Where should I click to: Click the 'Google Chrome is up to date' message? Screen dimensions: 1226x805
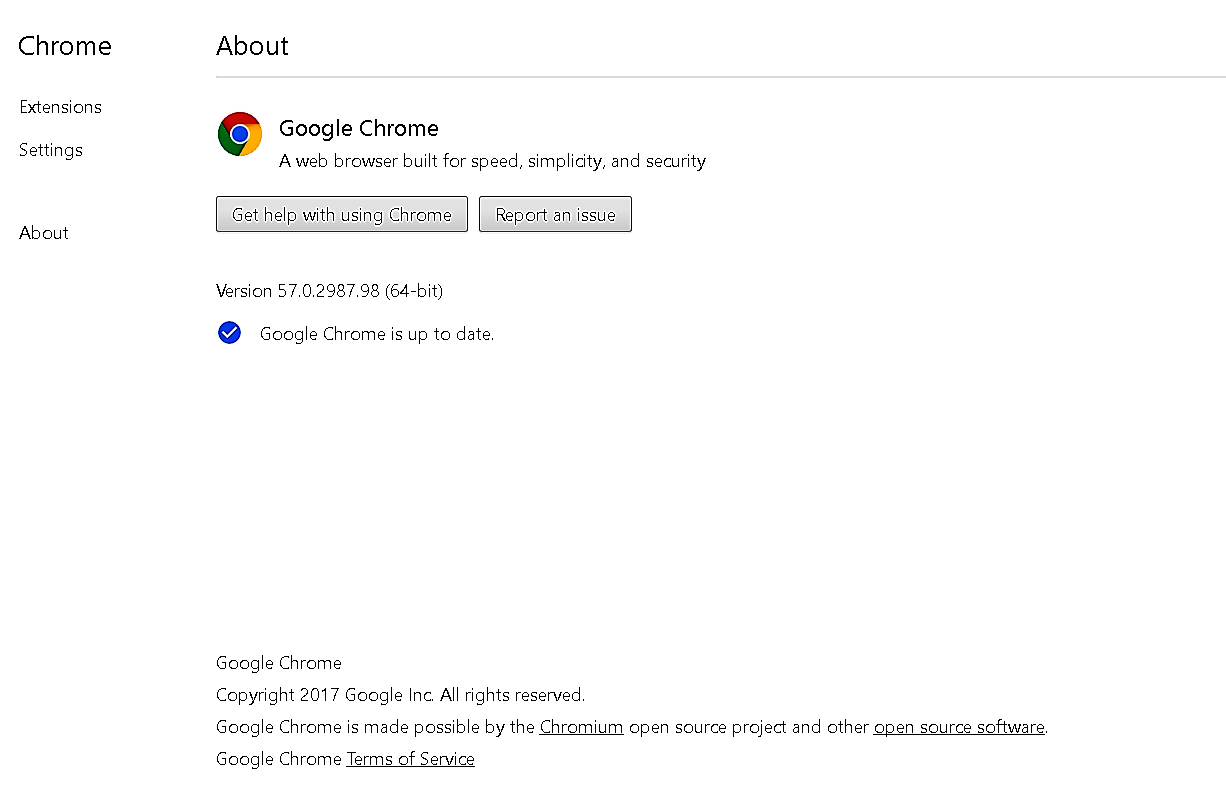click(x=377, y=334)
